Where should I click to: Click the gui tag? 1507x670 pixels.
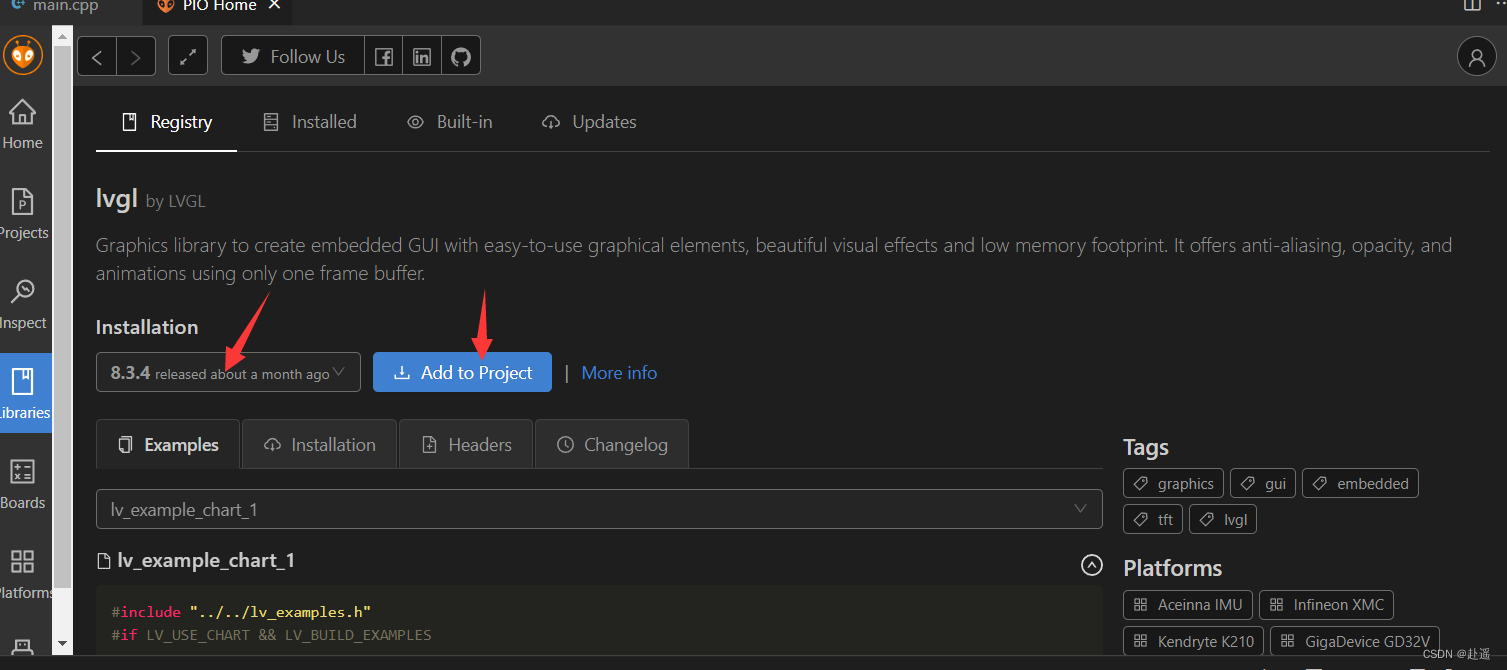point(1263,484)
